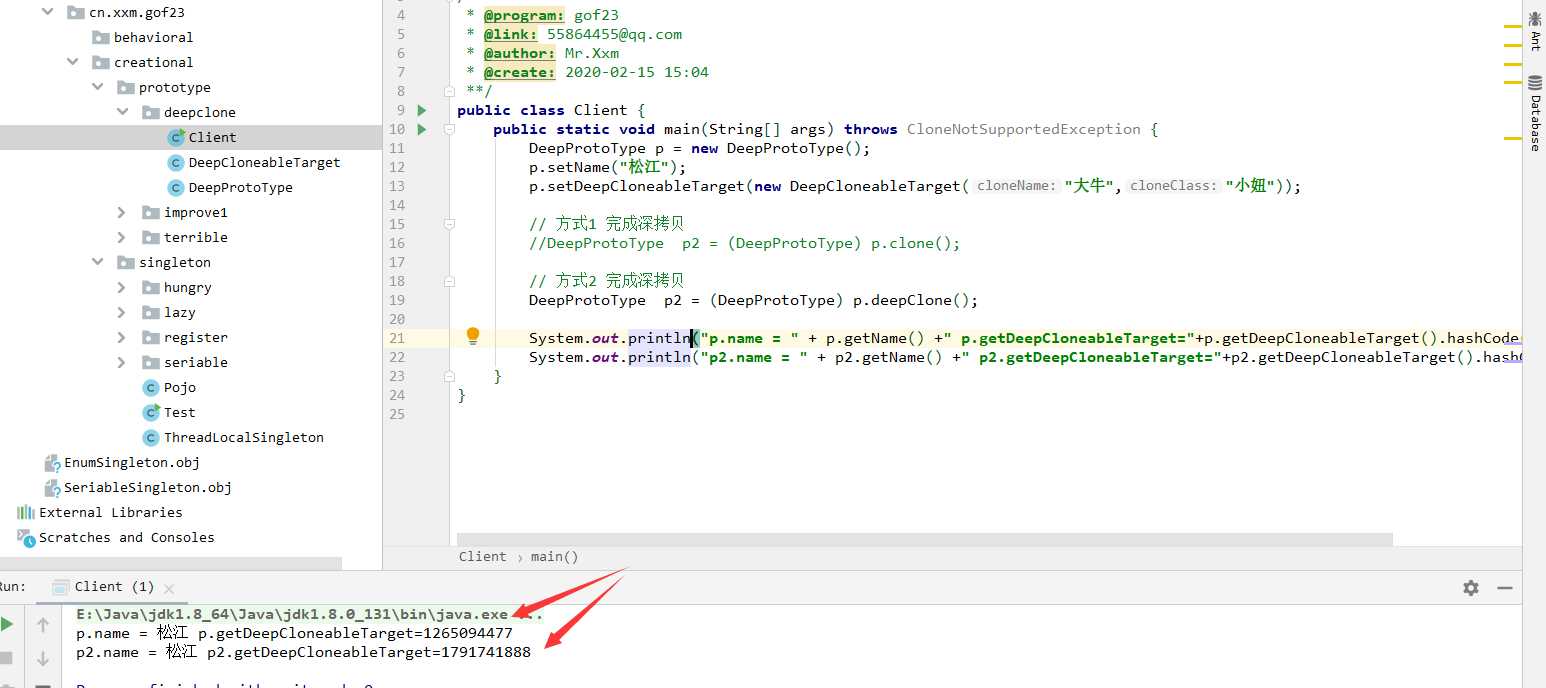This screenshot has height=688, width=1546.
Task: Expand the improve1 package
Action: [x=122, y=212]
